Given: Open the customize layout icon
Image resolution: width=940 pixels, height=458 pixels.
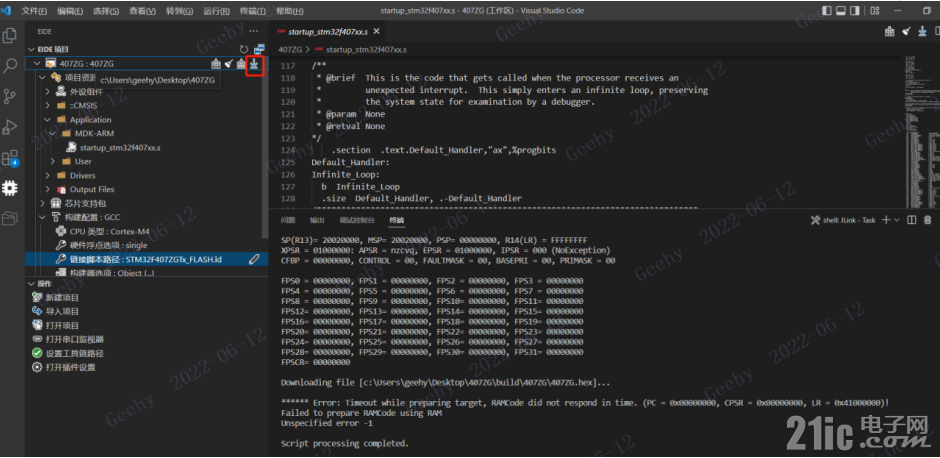Looking at the screenshot, I should 875,11.
